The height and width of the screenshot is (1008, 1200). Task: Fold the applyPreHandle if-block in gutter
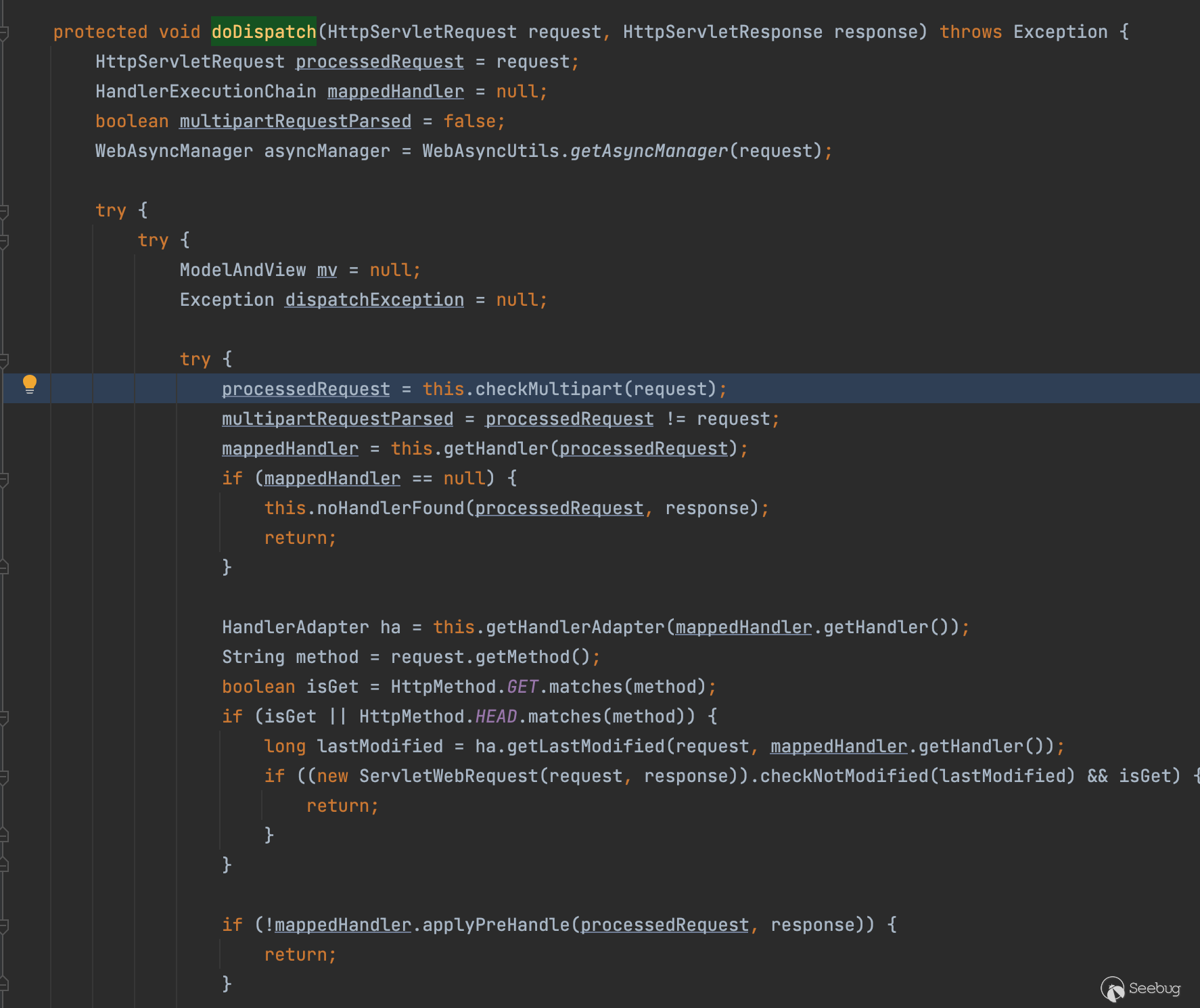[x=4, y=925]
